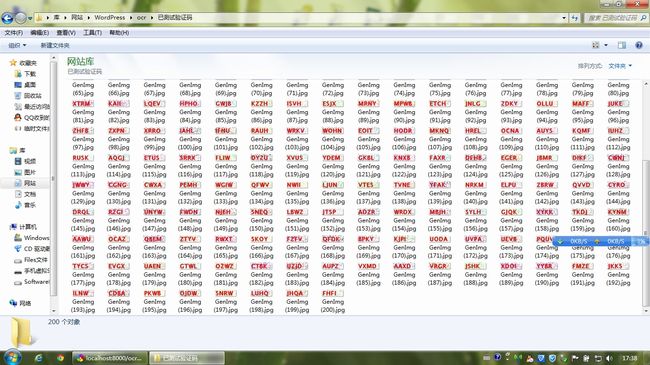The height and width of the screenshot is (365, 650).
Task: Open the Files drive in sidebar
Action: (31, 260)
